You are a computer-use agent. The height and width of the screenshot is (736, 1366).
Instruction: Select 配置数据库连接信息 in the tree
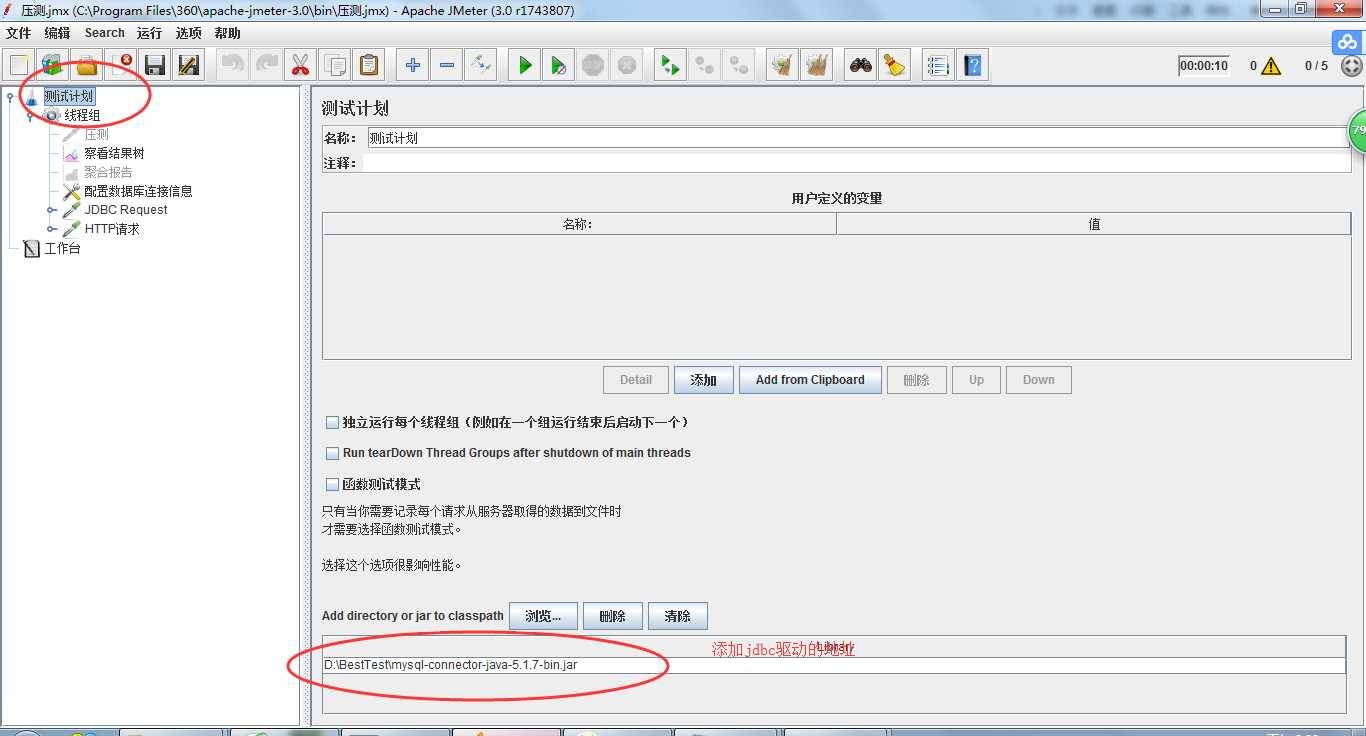click(x=138, y=191)
